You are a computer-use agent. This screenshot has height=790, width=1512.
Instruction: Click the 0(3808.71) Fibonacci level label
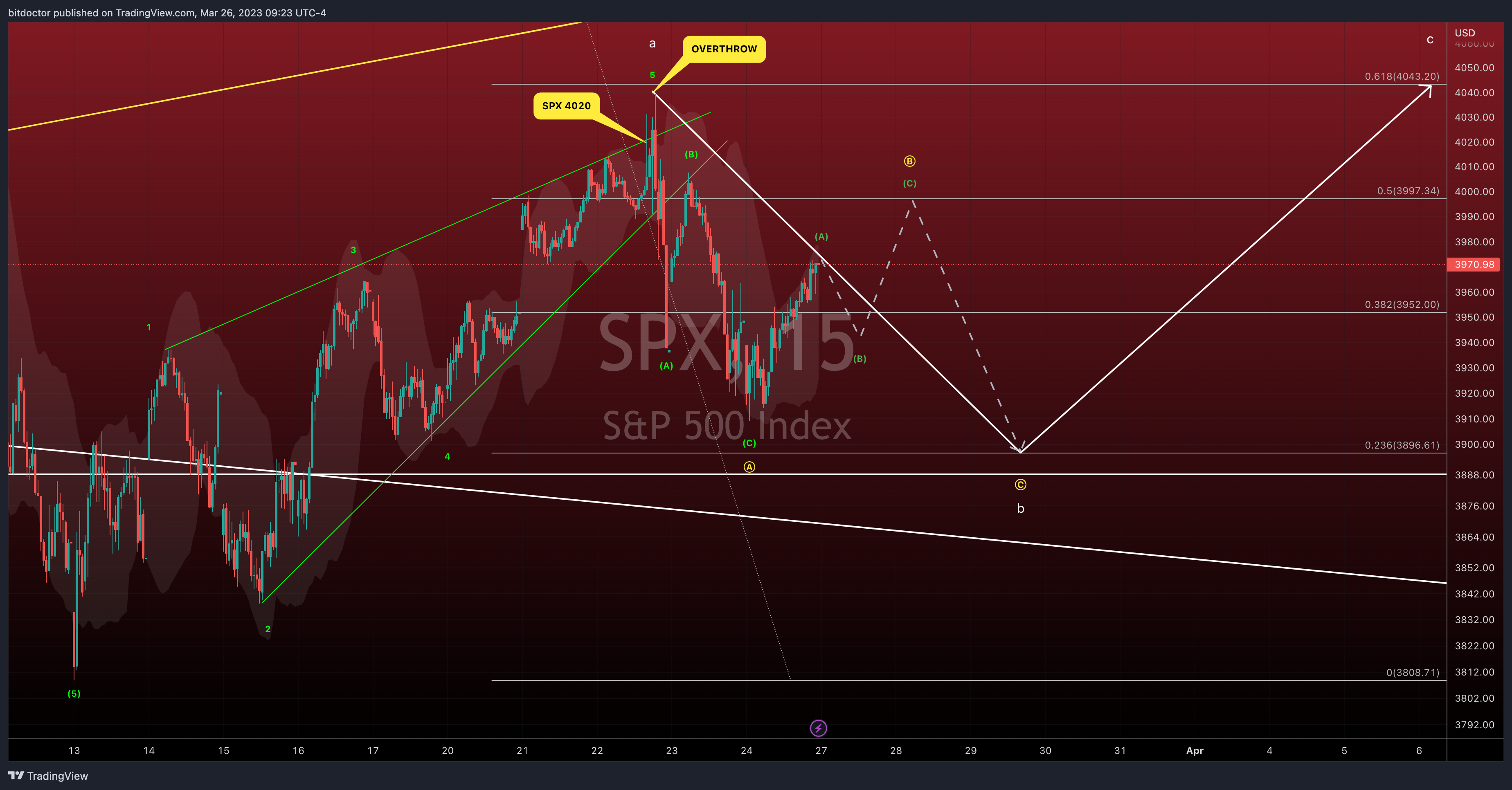point(1412,672)
